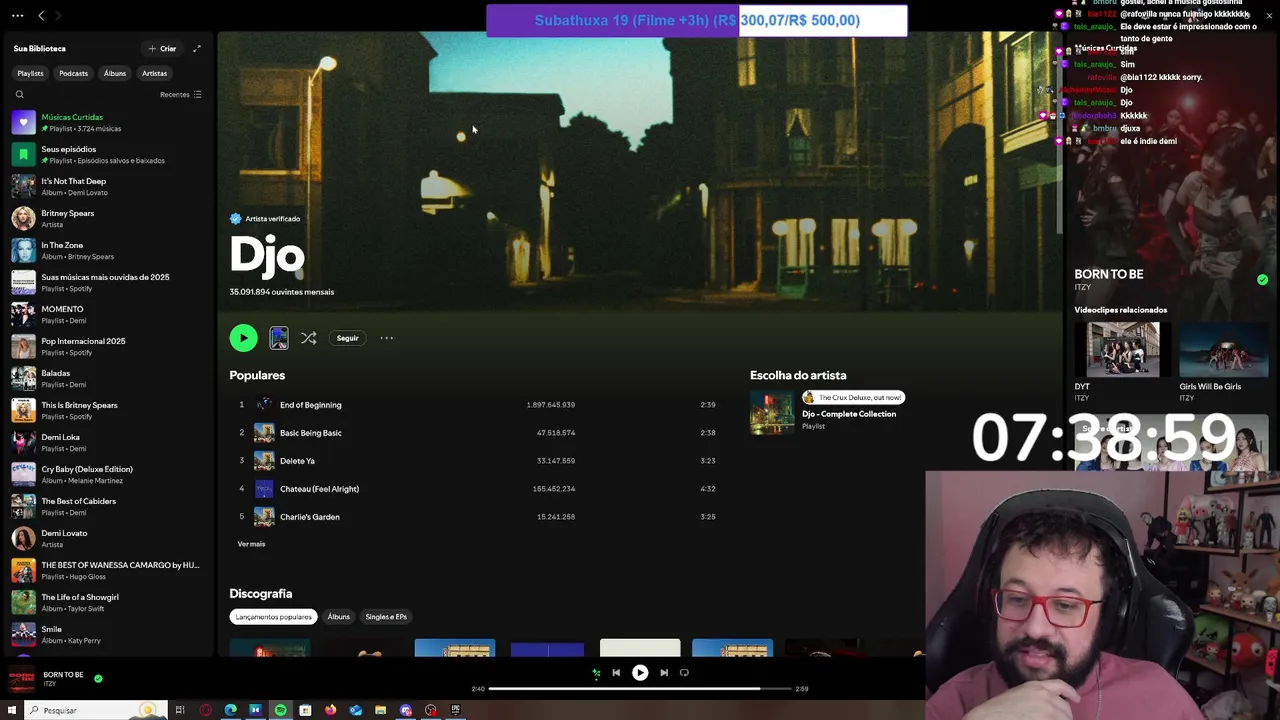This screenshot has width=1280, height=720.
Task: Filter library by Artistas
Action: pyautogui.click(x=154, y=73)
